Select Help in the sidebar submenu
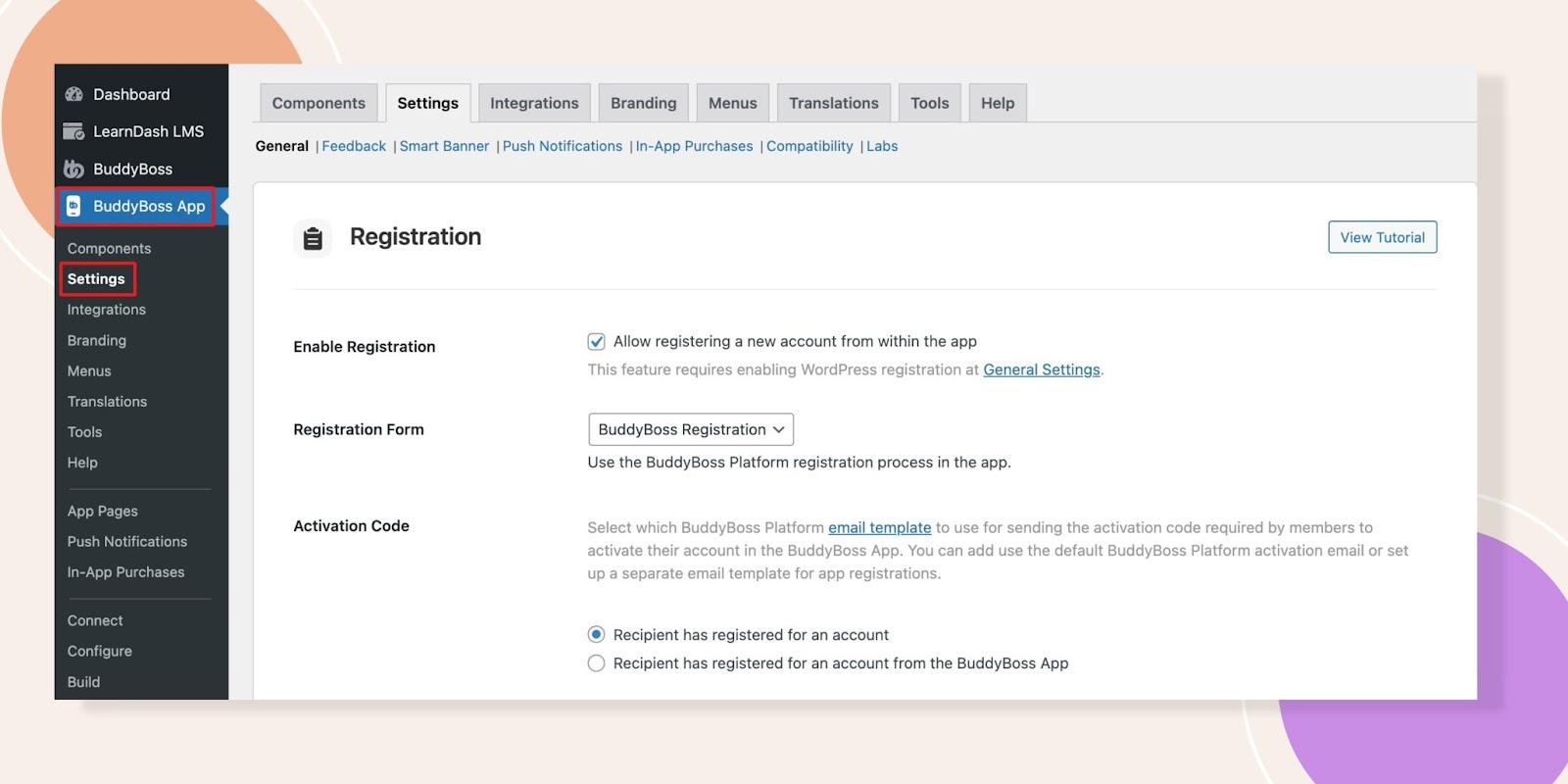Image resolution: width=1568 pixels, height=784 pixels. [82, 462]
